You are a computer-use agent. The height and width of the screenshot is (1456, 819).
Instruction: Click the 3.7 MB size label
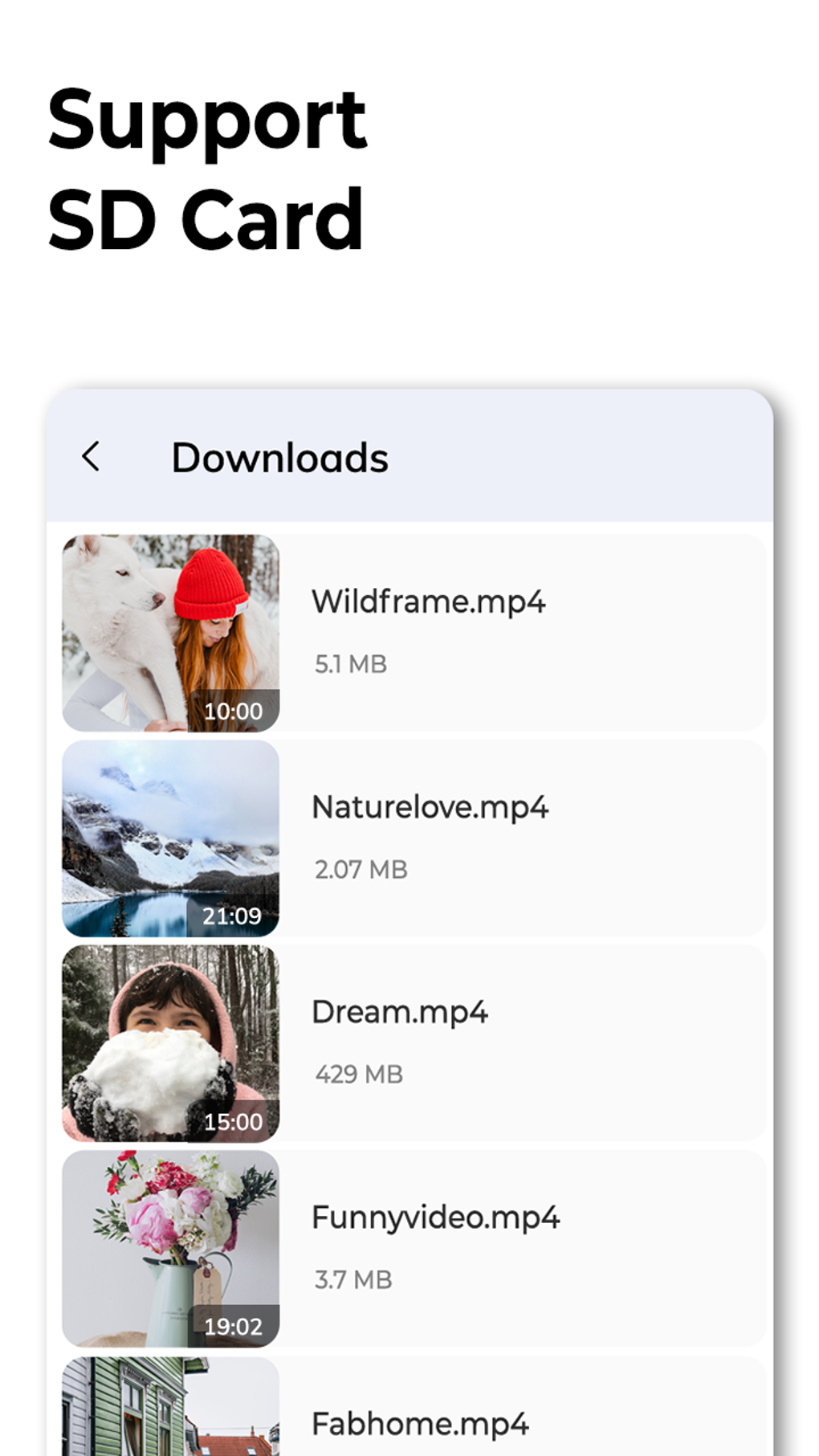(x=353, y=1280)
